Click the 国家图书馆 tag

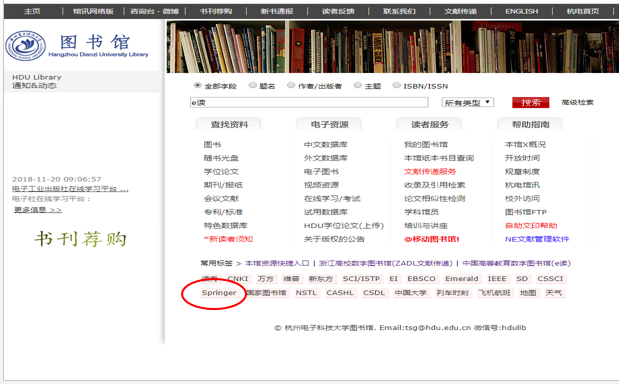[266, 293]
